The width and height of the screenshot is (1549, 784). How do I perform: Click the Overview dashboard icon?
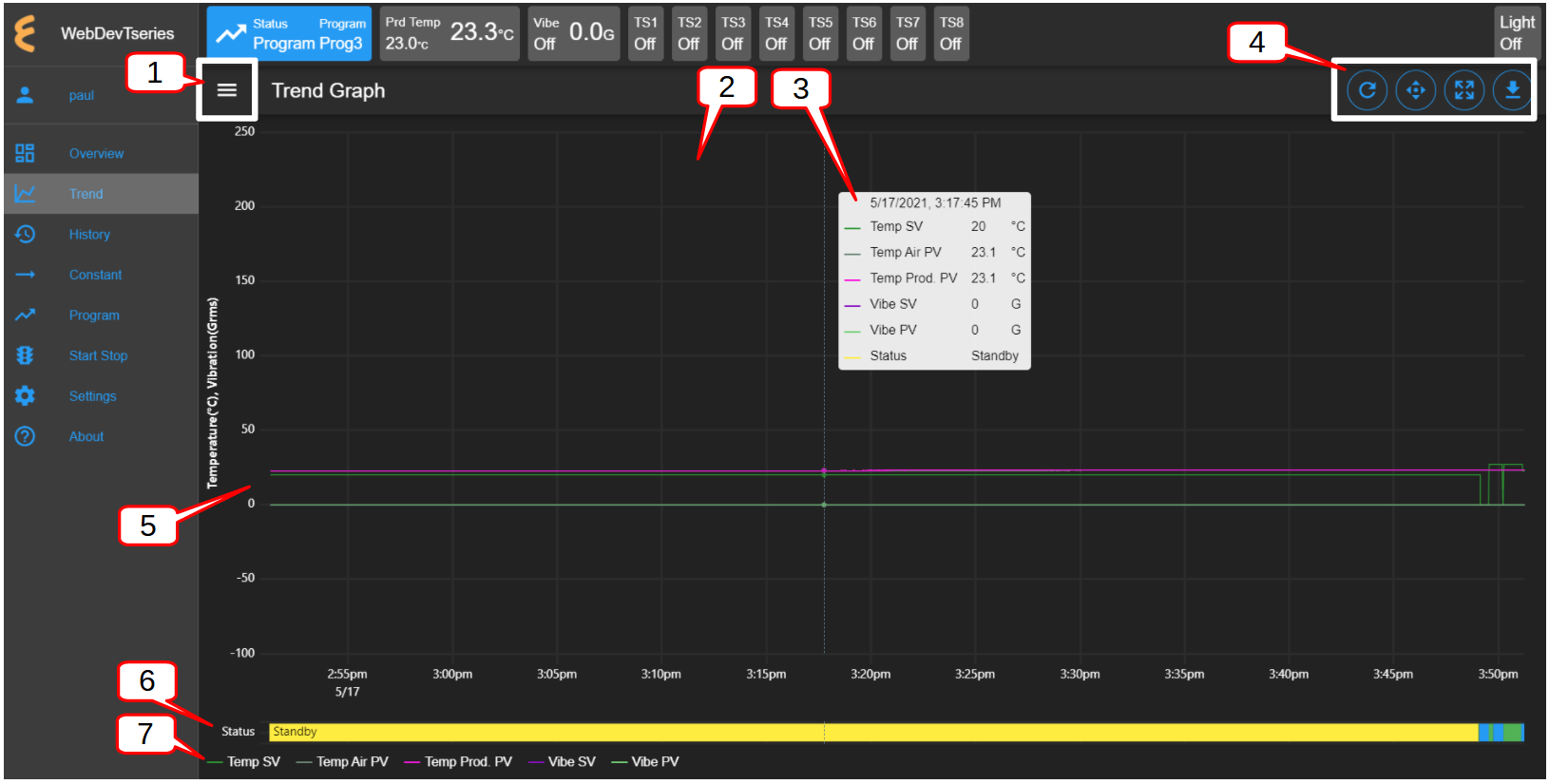point(25,153)
